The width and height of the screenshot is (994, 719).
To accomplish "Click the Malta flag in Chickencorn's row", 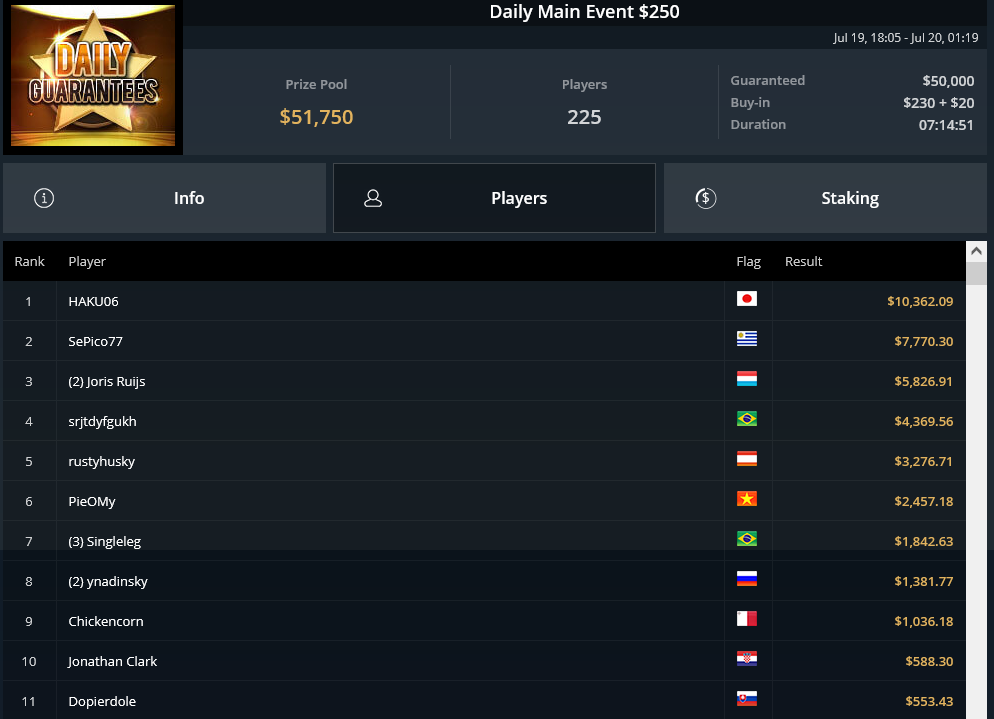I will (x=747, y=618).
